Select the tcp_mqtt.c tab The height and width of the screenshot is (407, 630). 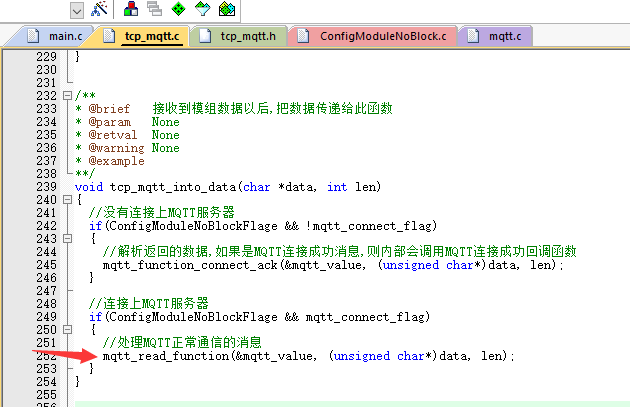pyautogui.click(x=141, y=36)
